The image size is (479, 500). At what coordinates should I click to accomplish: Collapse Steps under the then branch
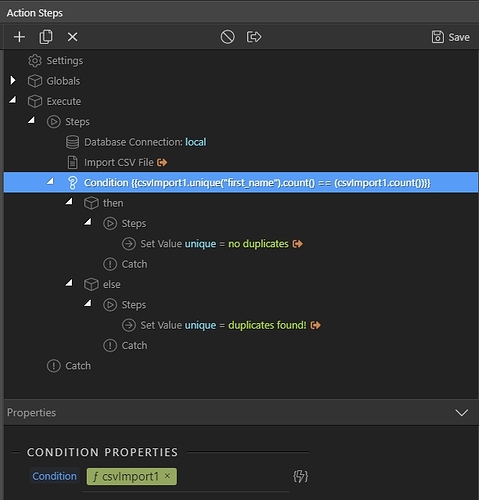pos(88,222)
